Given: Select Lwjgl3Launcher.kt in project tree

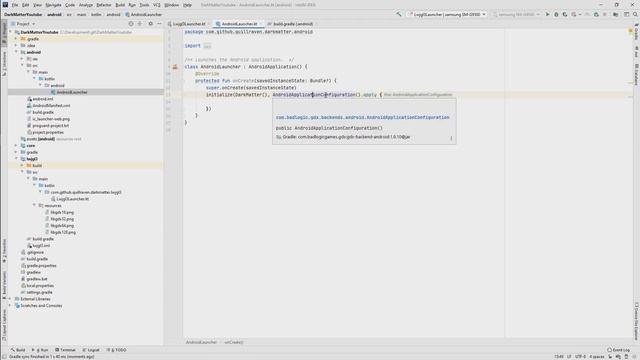Looking at the screenshot, I should coord(72,199).
